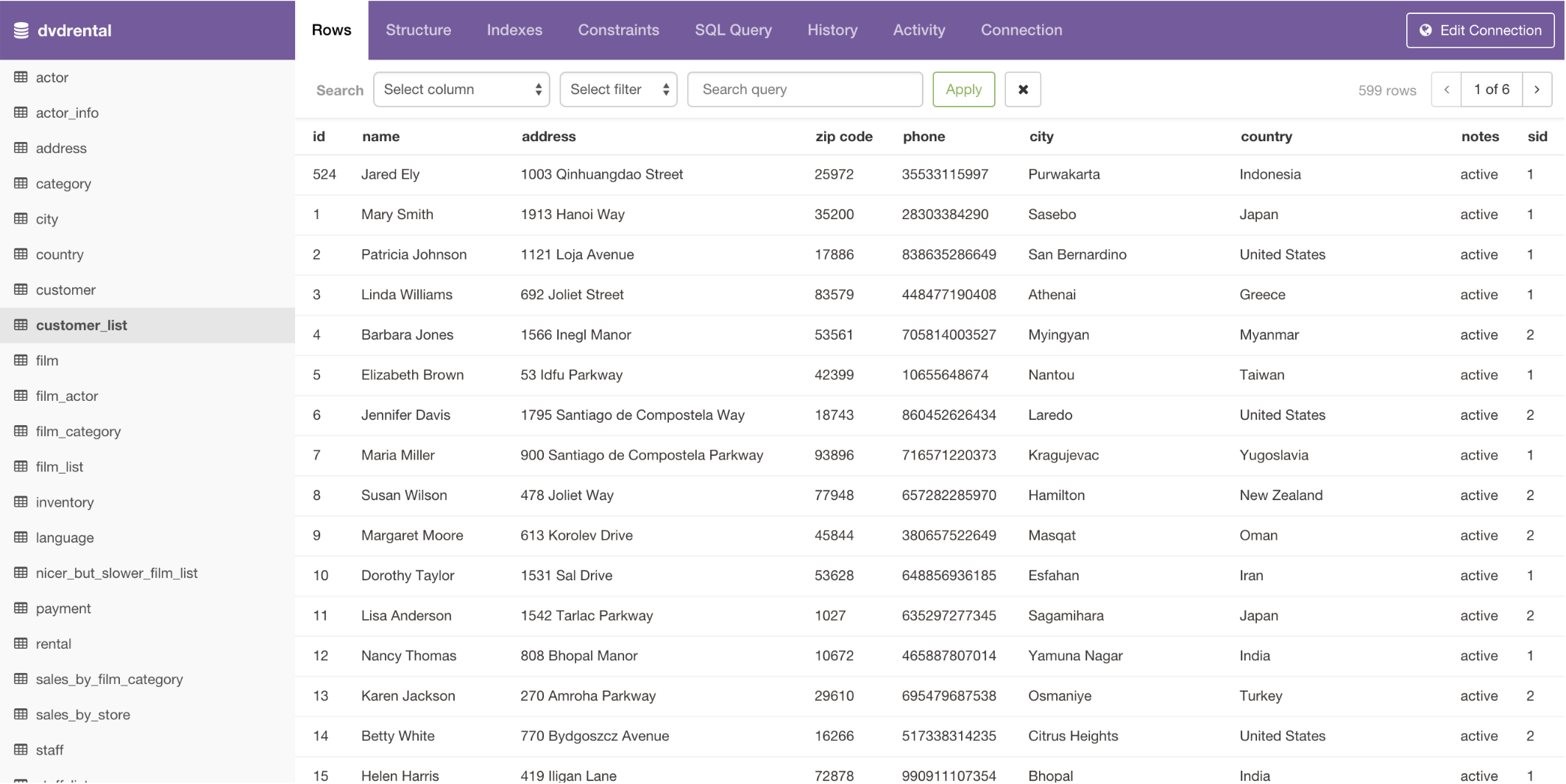The width and height of the screenshot is (1566, 784).
Task: Click the page indicator 1 of 6
Action: tap(1492, 89)
